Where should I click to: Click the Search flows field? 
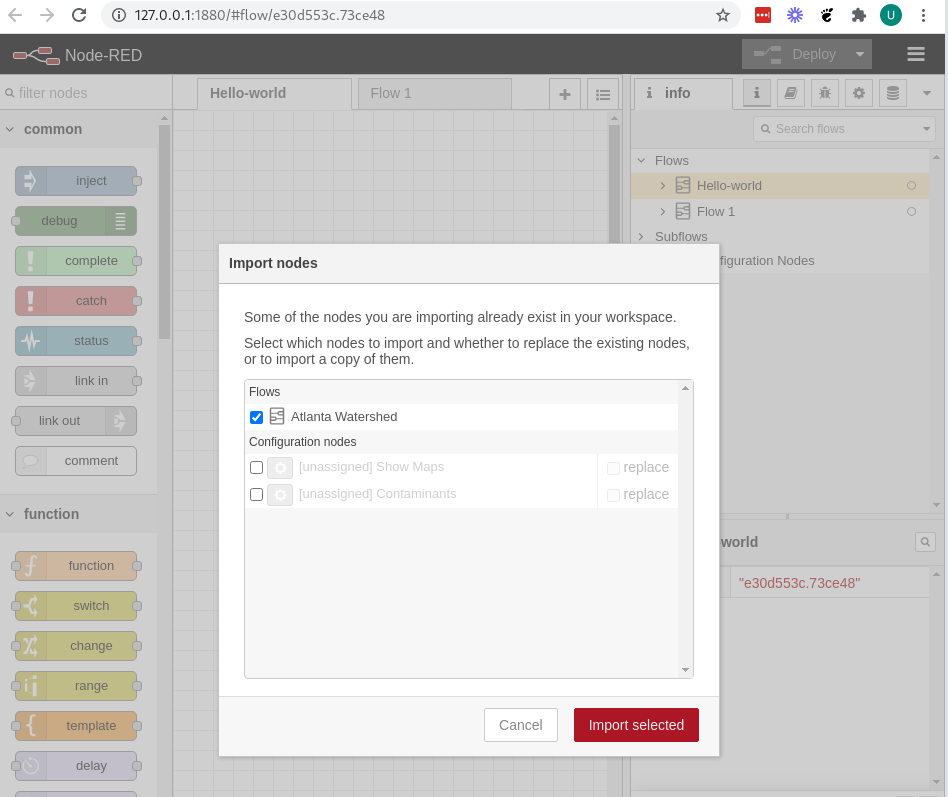tap(843, 128)
